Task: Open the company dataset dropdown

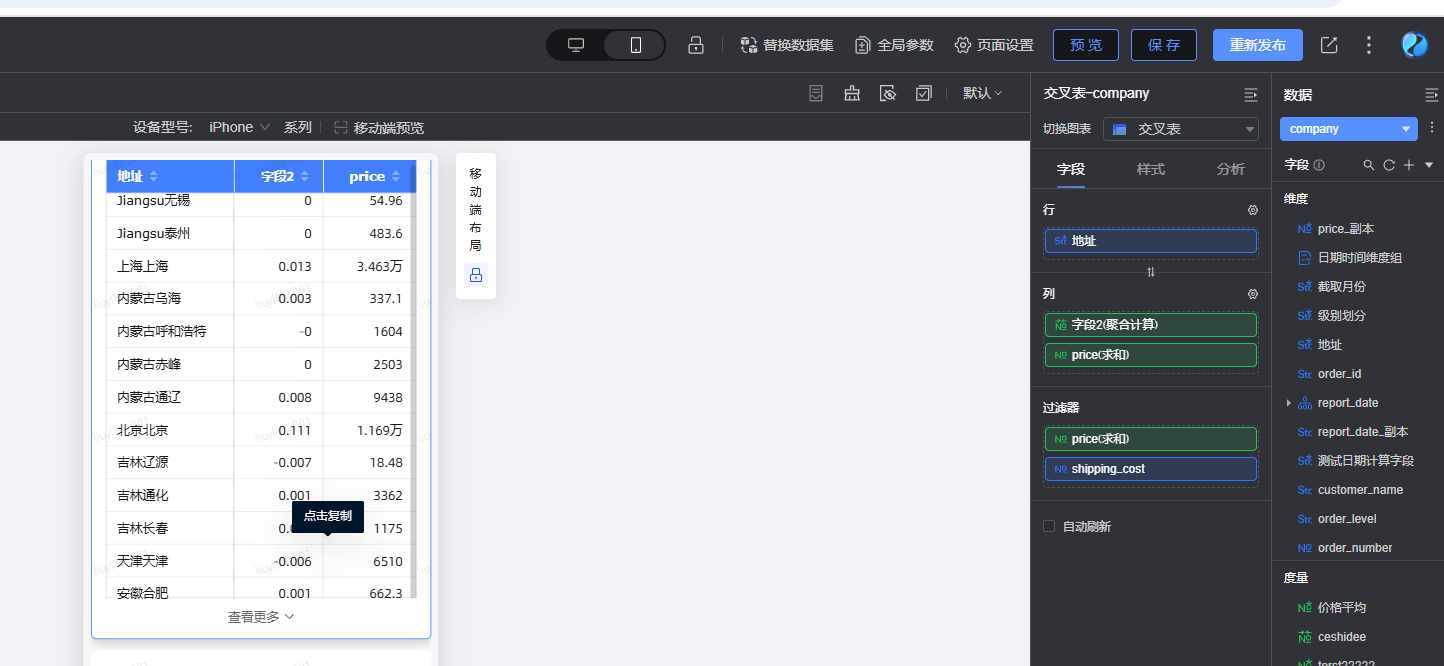Action: click(x=1349, y=129)
